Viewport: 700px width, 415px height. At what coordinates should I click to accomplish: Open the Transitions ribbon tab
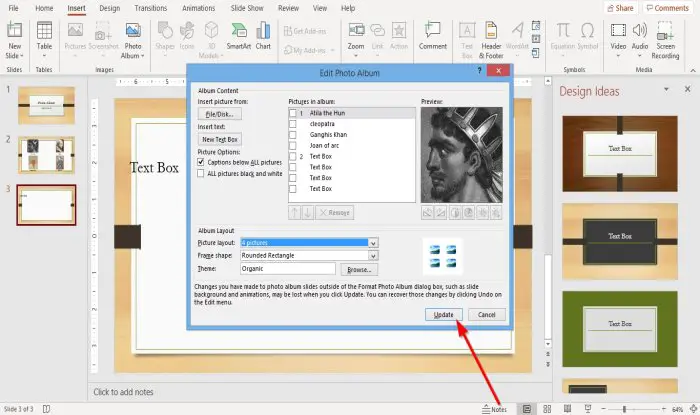[x=150, y=8]
